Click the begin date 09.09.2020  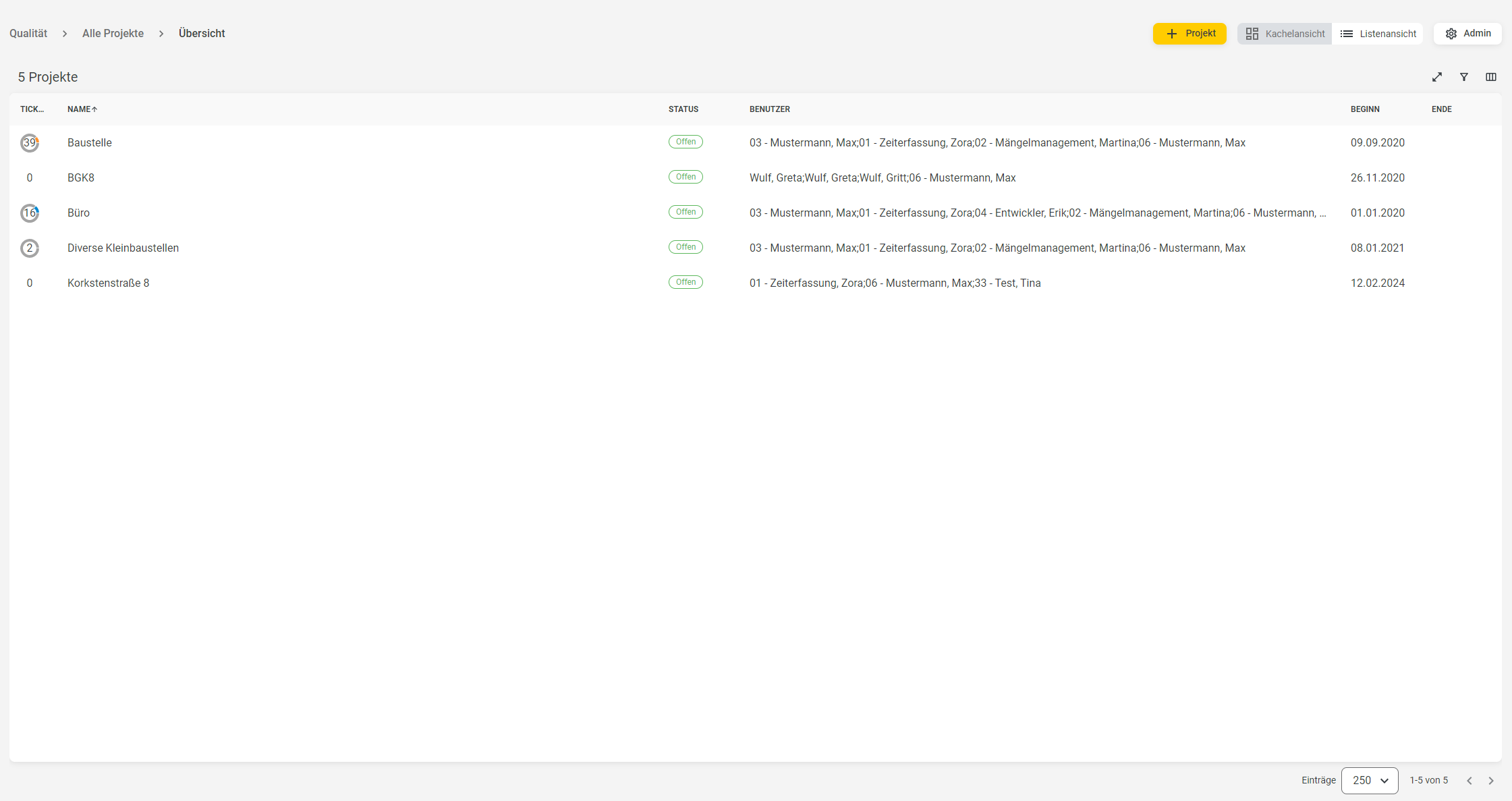1378,143
